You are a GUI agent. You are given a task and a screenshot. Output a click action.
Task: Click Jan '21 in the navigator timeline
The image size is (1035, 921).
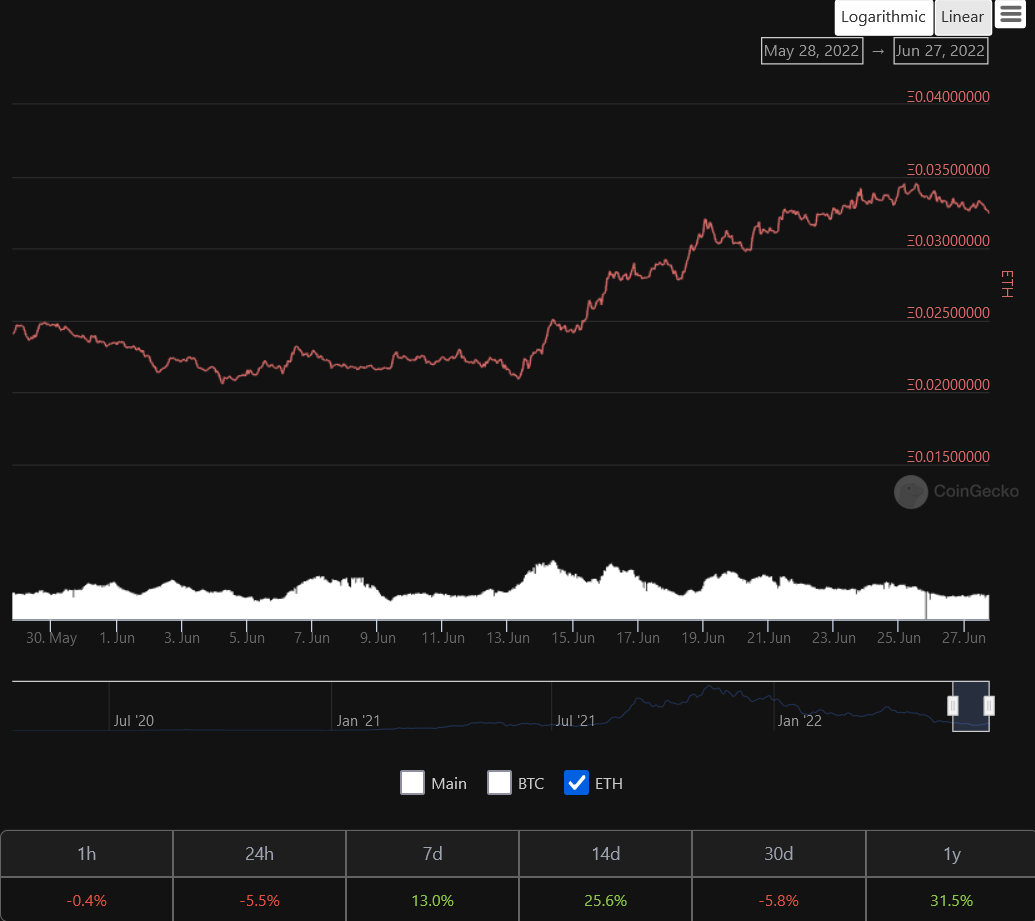pos(358,720)
